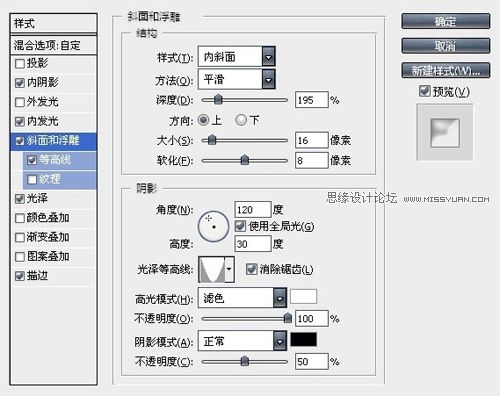Open the 描边 settings row
The width and height of the screenshot is (500, 396).
point(54,276)
